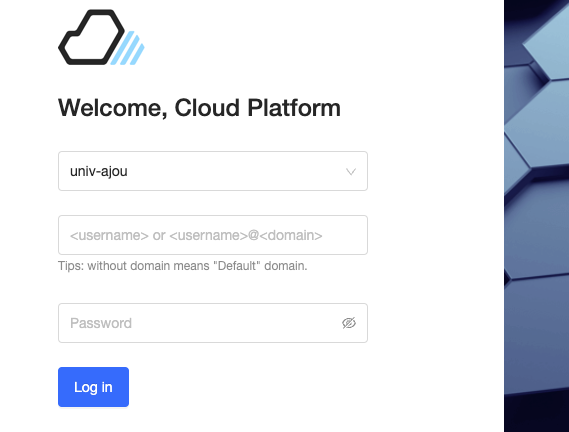Screen dimensions: 569x432
Task: Open the region selector showing univ-ajou
Action: pos(213,171)
